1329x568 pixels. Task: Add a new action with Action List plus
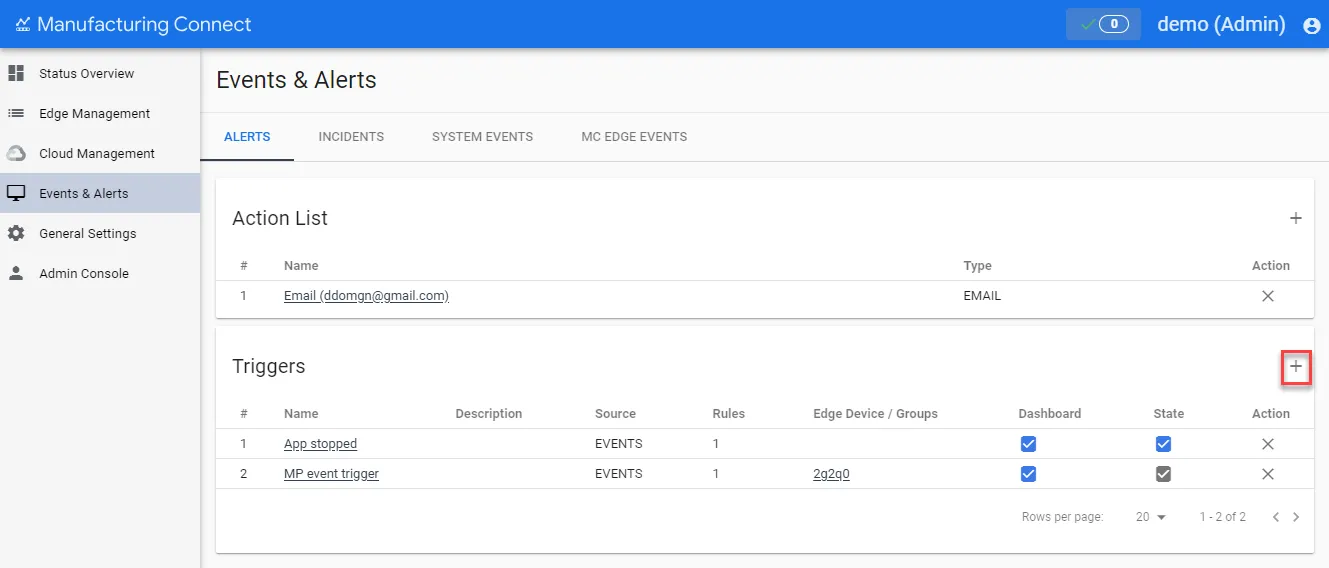click(1295, 218)
